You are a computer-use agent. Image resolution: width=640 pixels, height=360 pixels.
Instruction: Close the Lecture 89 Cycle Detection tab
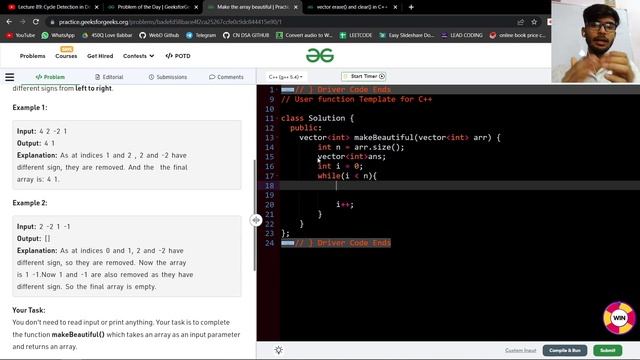click(96, 7)
